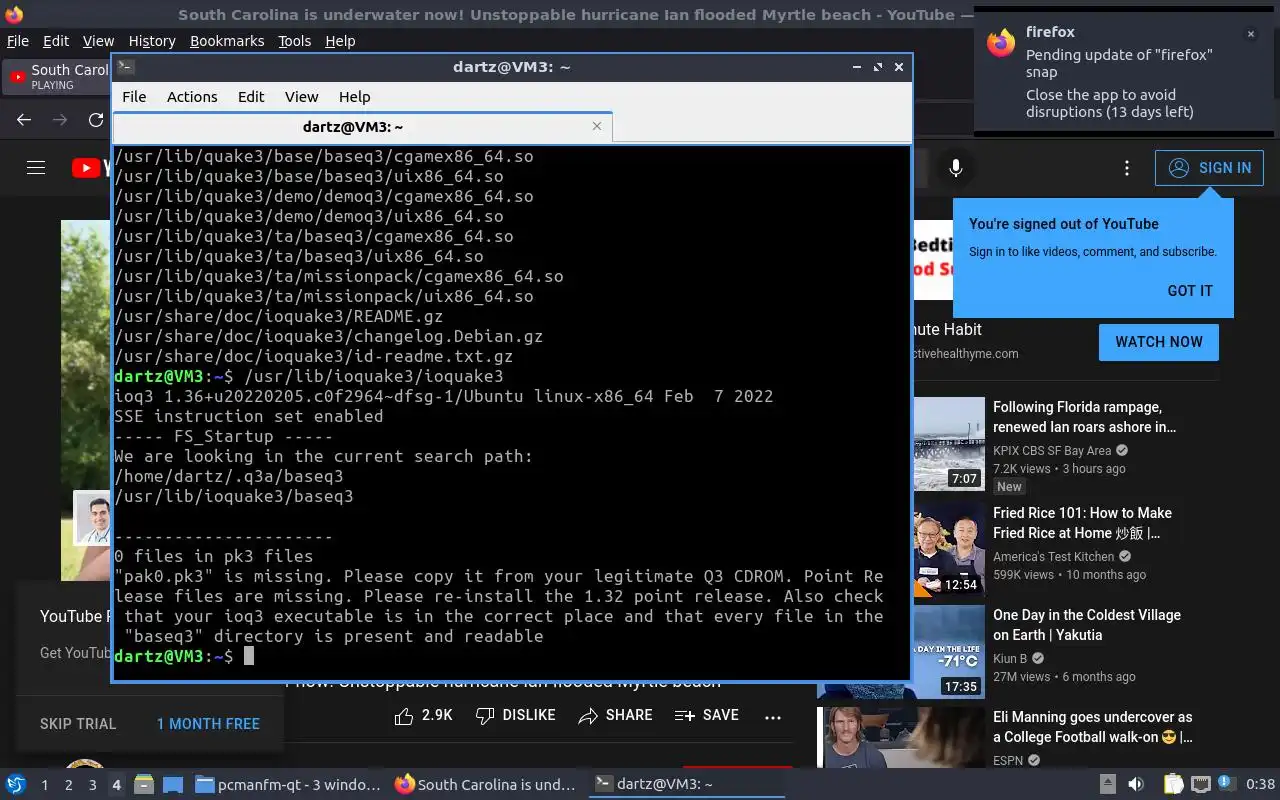Click GOT IT in signed-out popup
The image size is (1280, 800).
pyautogui.click(x=1190, y=291)
